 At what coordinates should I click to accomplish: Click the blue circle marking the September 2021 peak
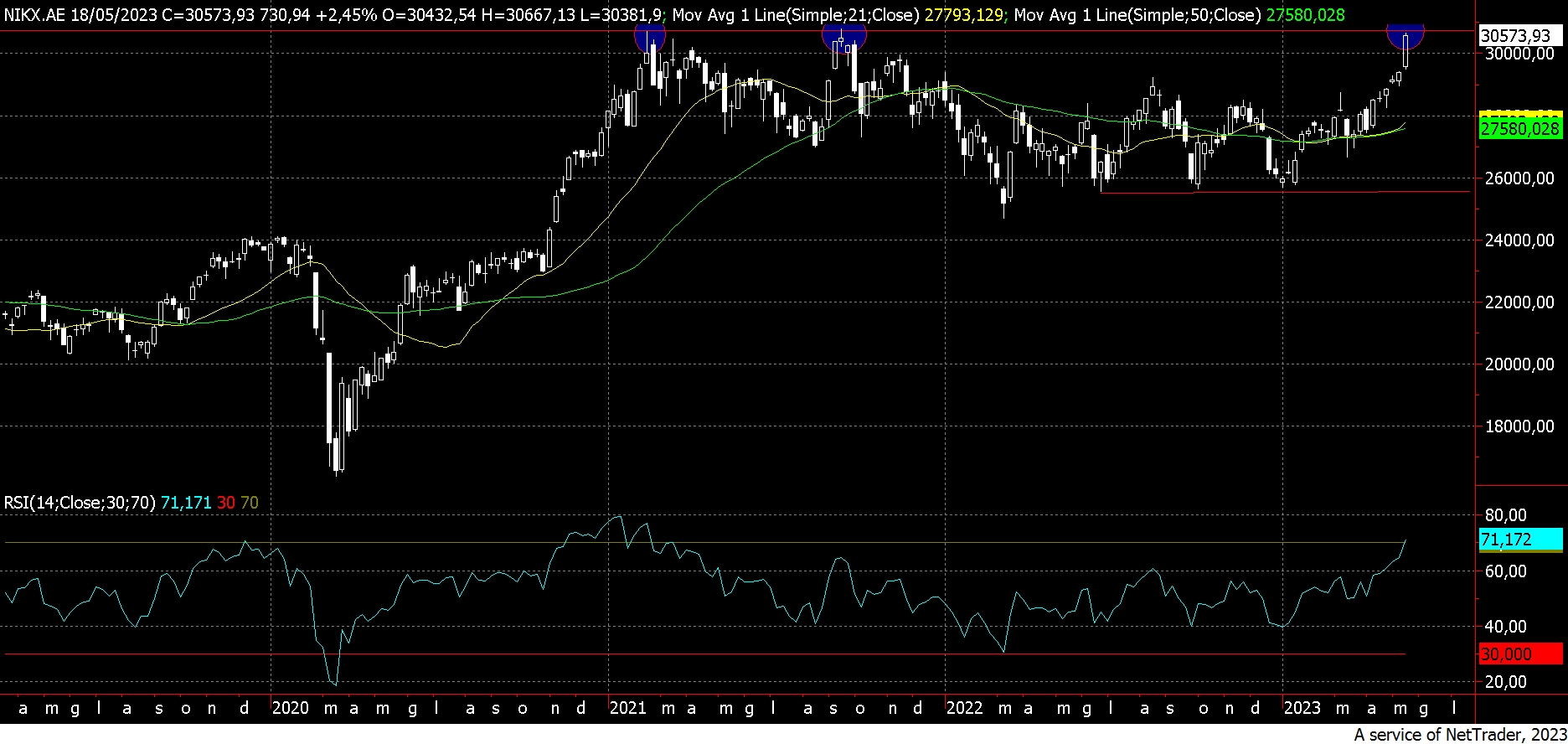pos(843,38)
